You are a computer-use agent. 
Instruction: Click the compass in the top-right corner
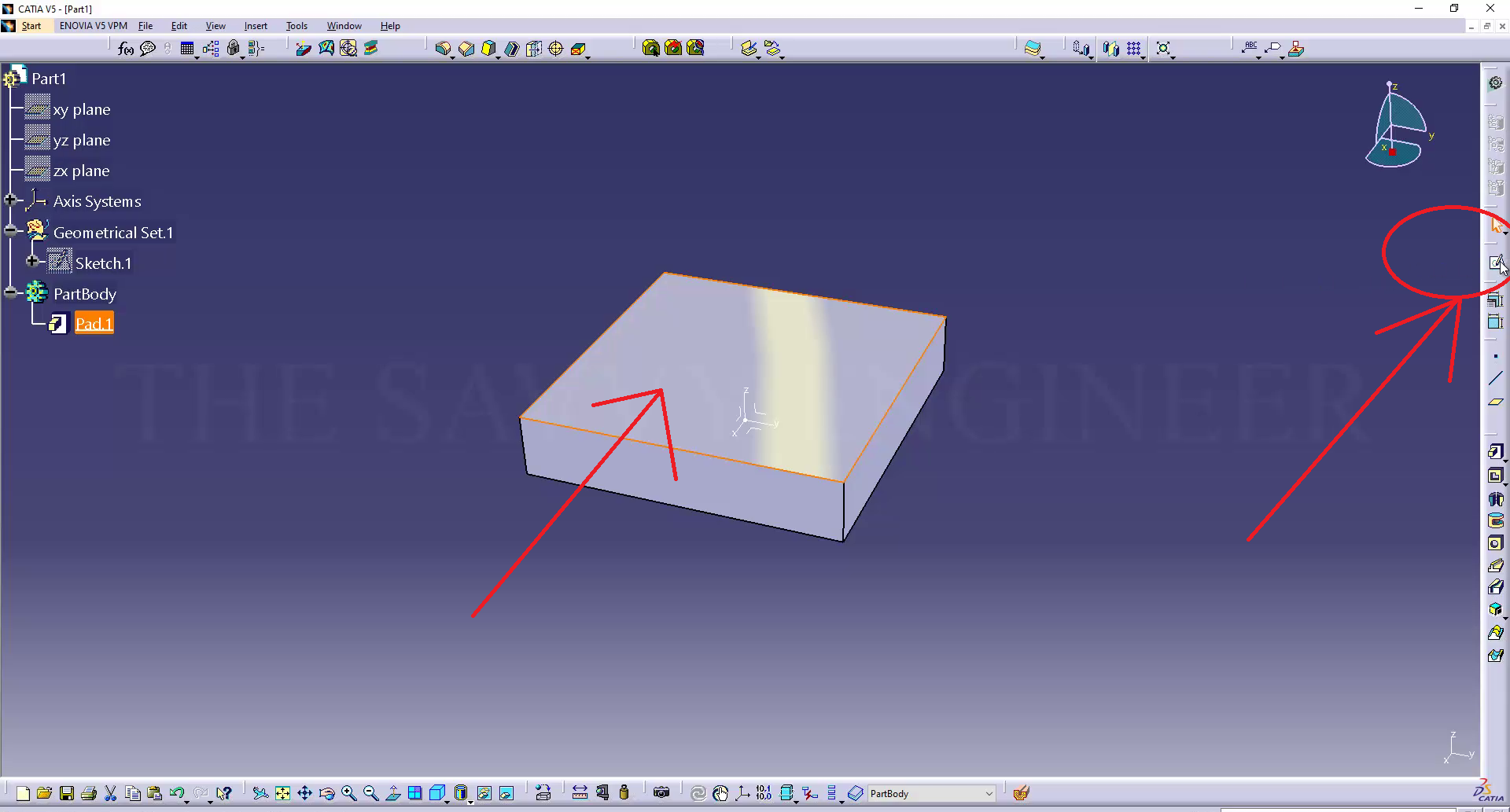[x=1398, y=126]
